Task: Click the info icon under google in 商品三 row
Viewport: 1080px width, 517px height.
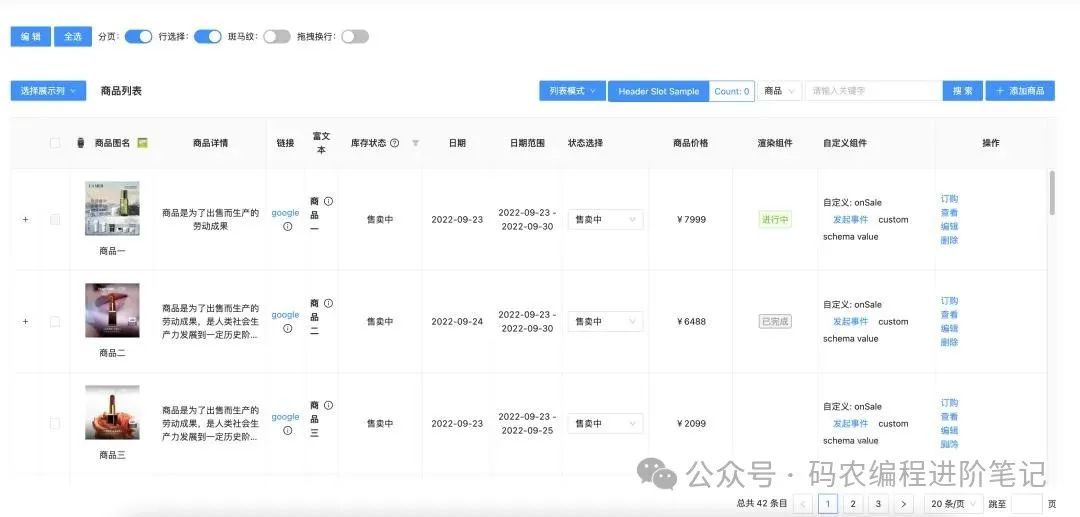Action: point(287,430)
